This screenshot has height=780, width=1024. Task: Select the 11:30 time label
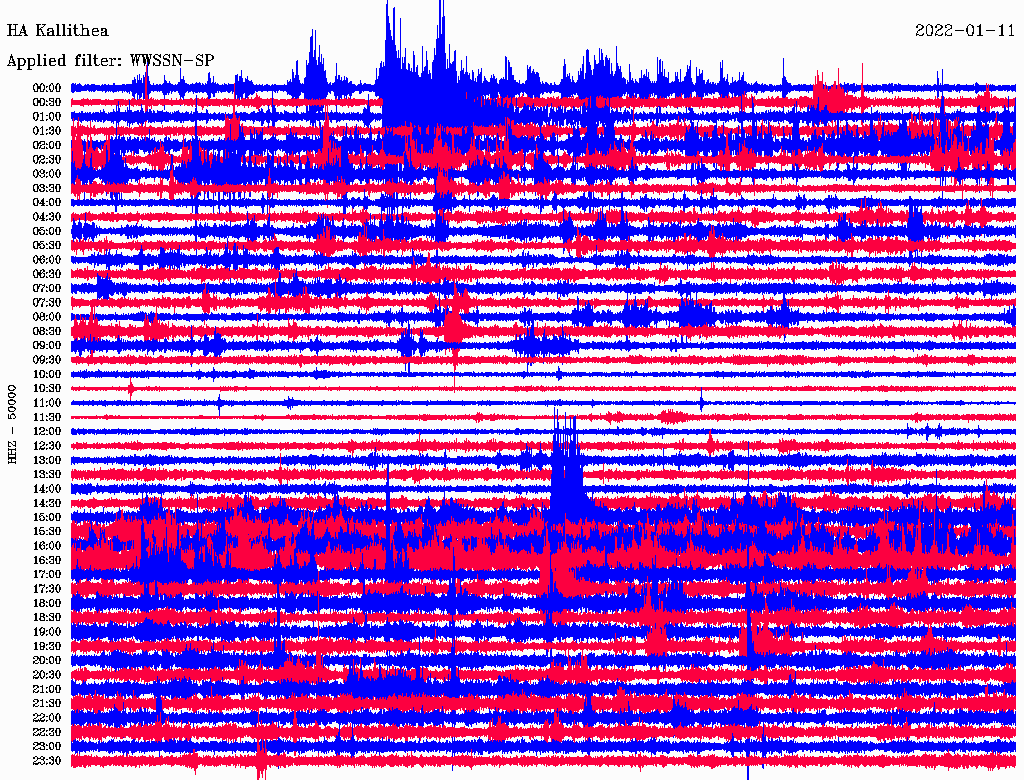(x=47, y=417)
